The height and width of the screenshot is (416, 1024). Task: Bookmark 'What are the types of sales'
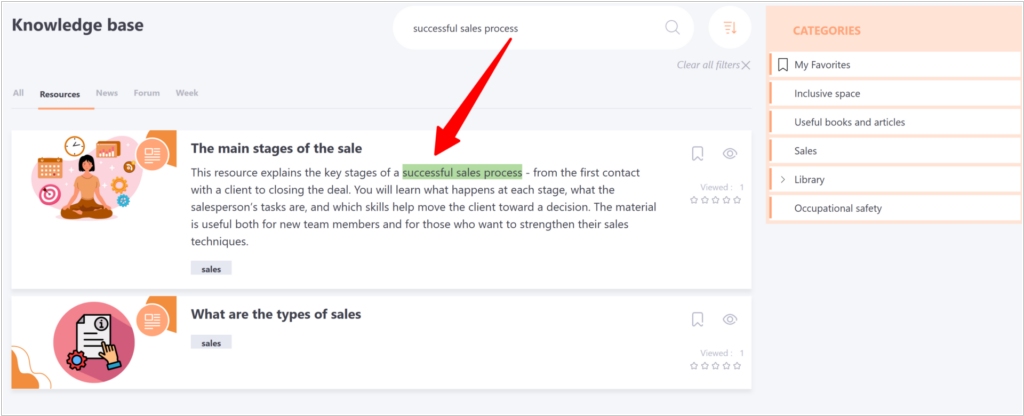pos(698,320)
